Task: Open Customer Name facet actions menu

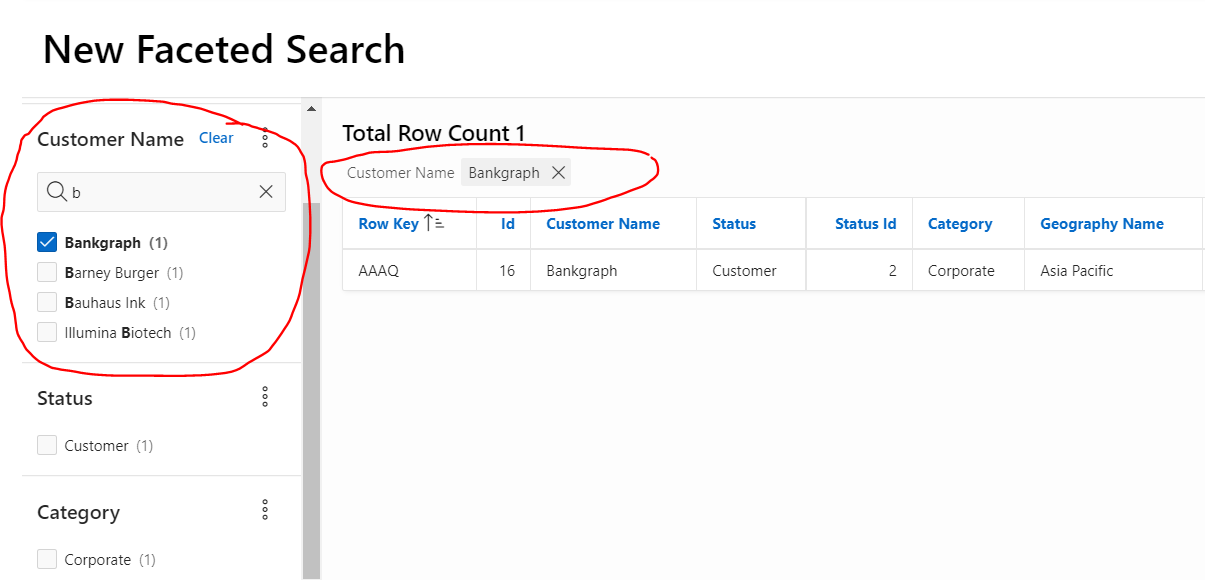Action: [265, 138]
